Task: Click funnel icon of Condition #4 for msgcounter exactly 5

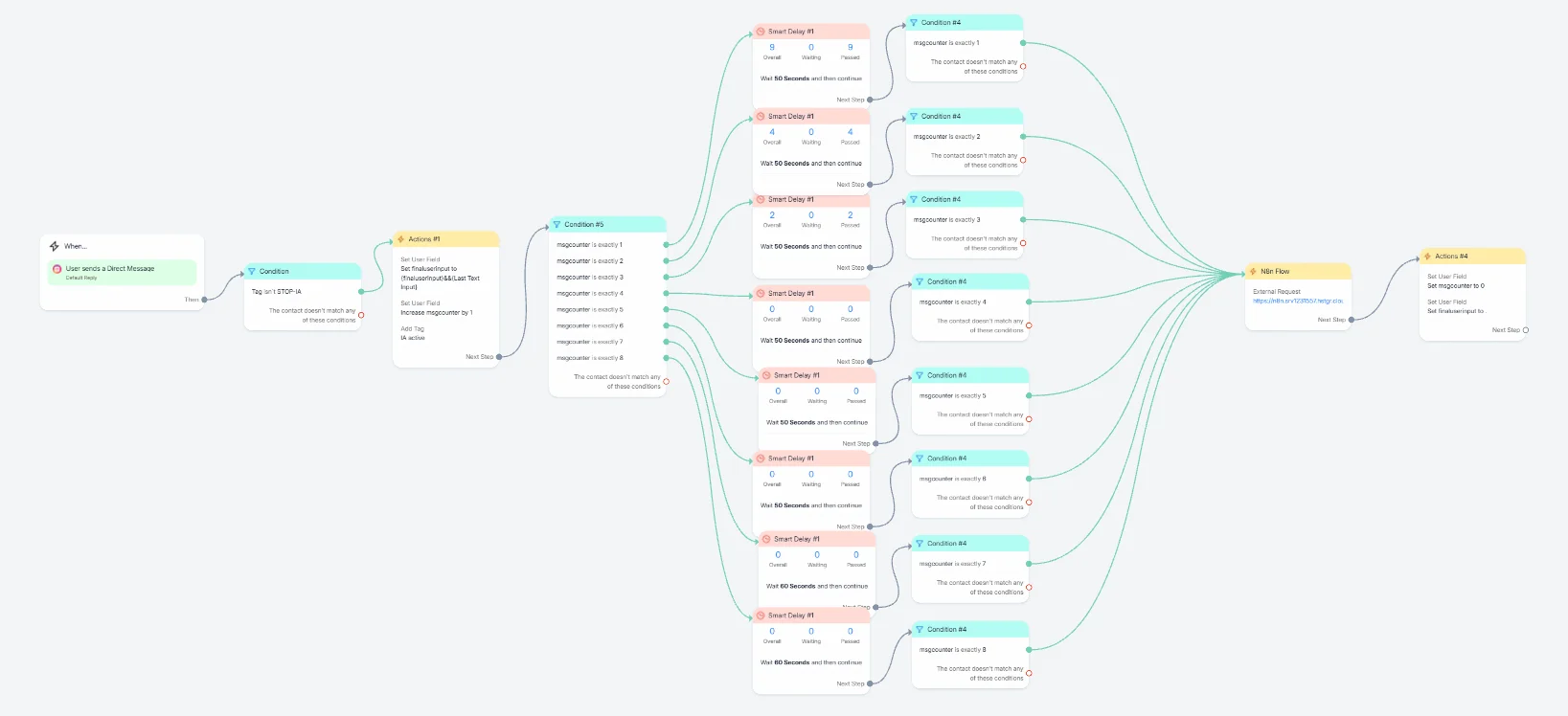Action: 920,376
